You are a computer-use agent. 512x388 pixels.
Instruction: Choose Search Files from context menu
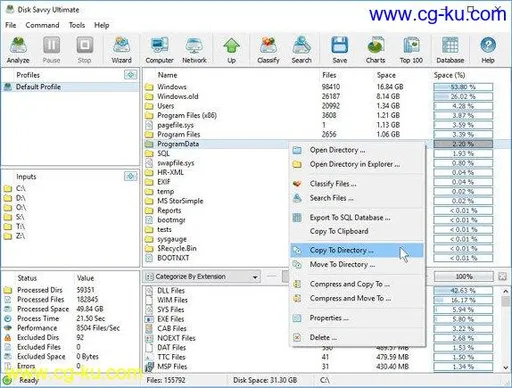pyautogui.click(x=357, y=198)
